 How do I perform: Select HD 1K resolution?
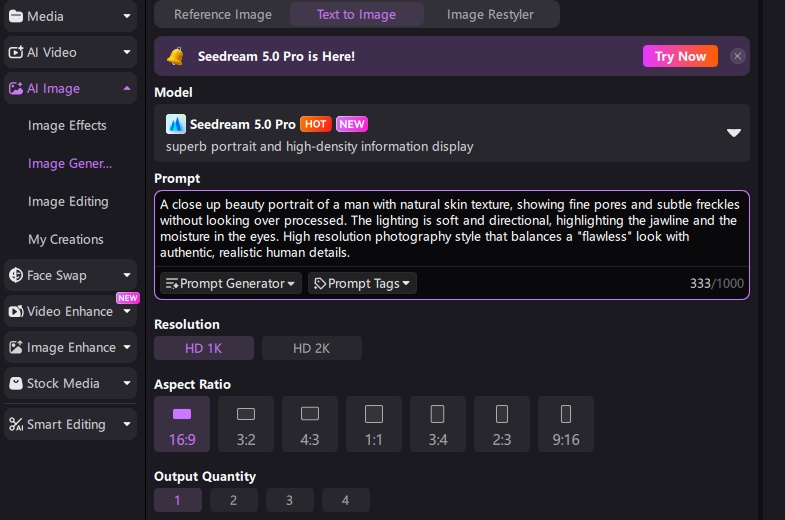click(204, 348)
